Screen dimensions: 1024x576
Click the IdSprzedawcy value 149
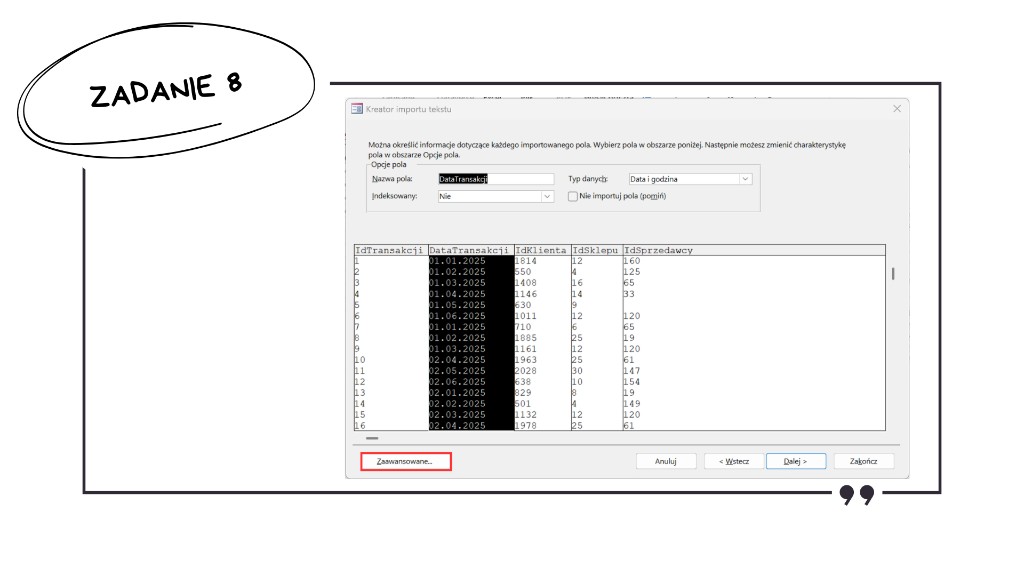pos(632,404)
